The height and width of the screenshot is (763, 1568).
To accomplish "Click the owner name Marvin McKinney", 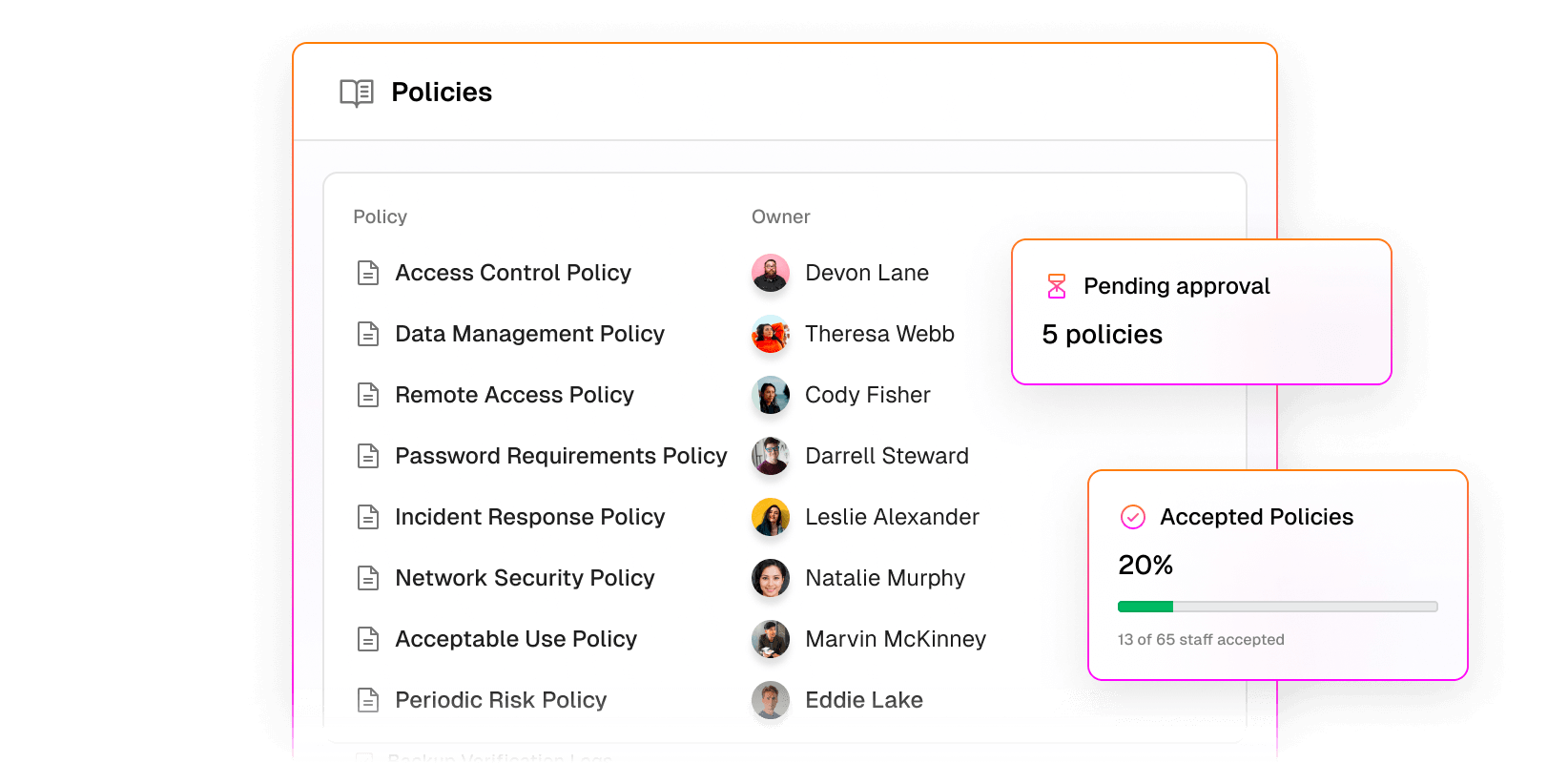I will click(896, 639).
